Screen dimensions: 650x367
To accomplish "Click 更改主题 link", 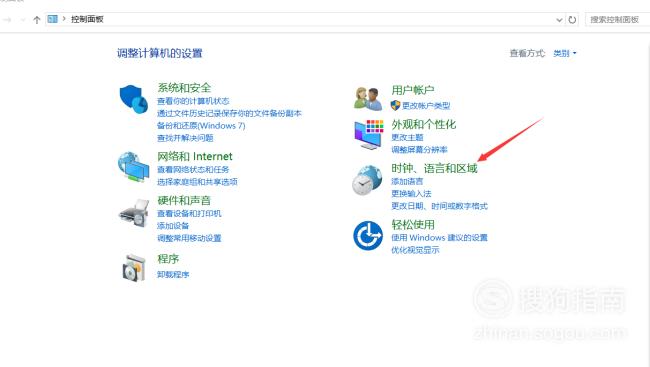I will (407, 137).
